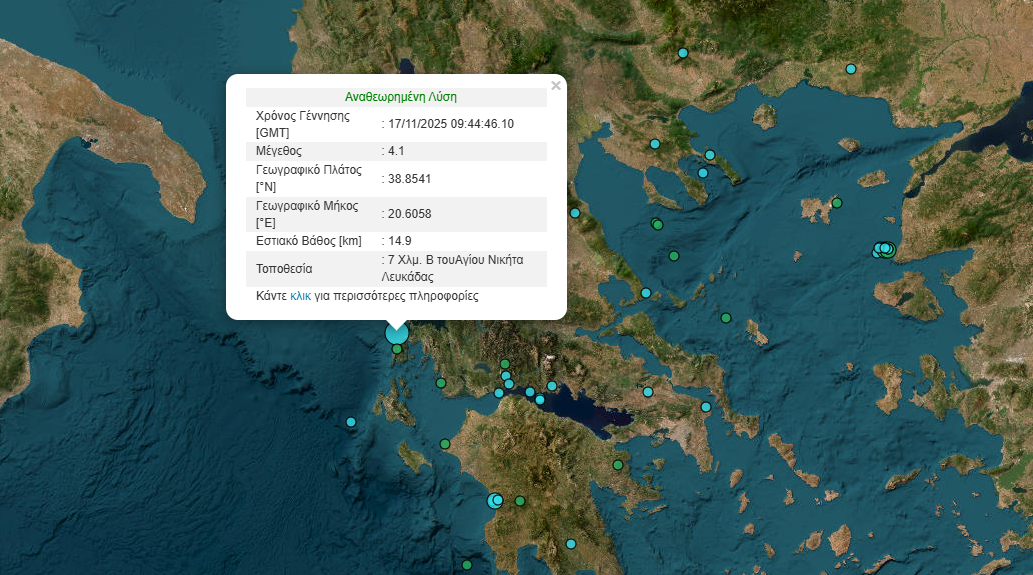Select the green marker in Argolis, eastern Peloponnese
Image resolution: width=1033 pixels, height=575 pixels.
[618, 465]
